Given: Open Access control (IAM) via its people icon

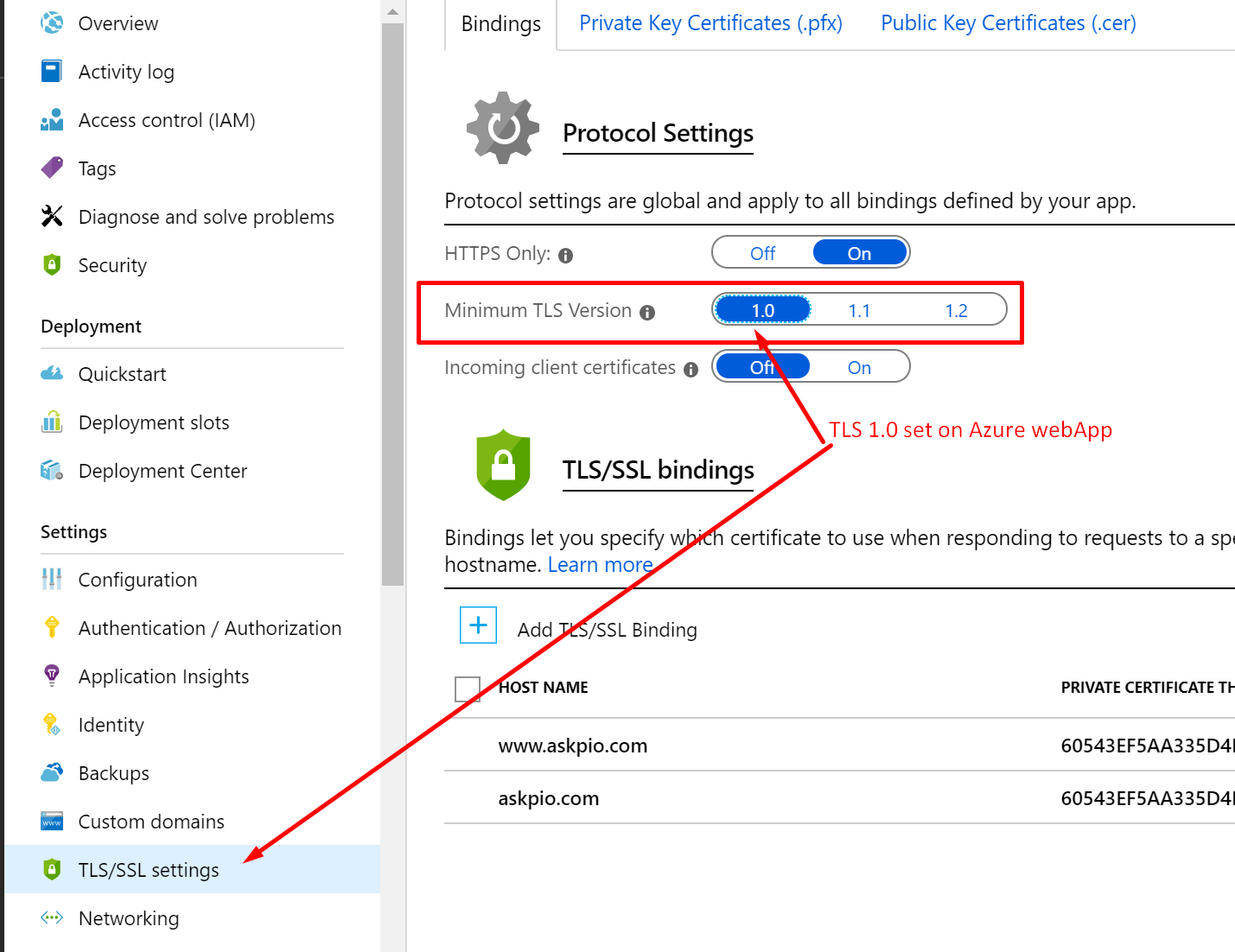Looking at the screenshot, I should point(52,119).
